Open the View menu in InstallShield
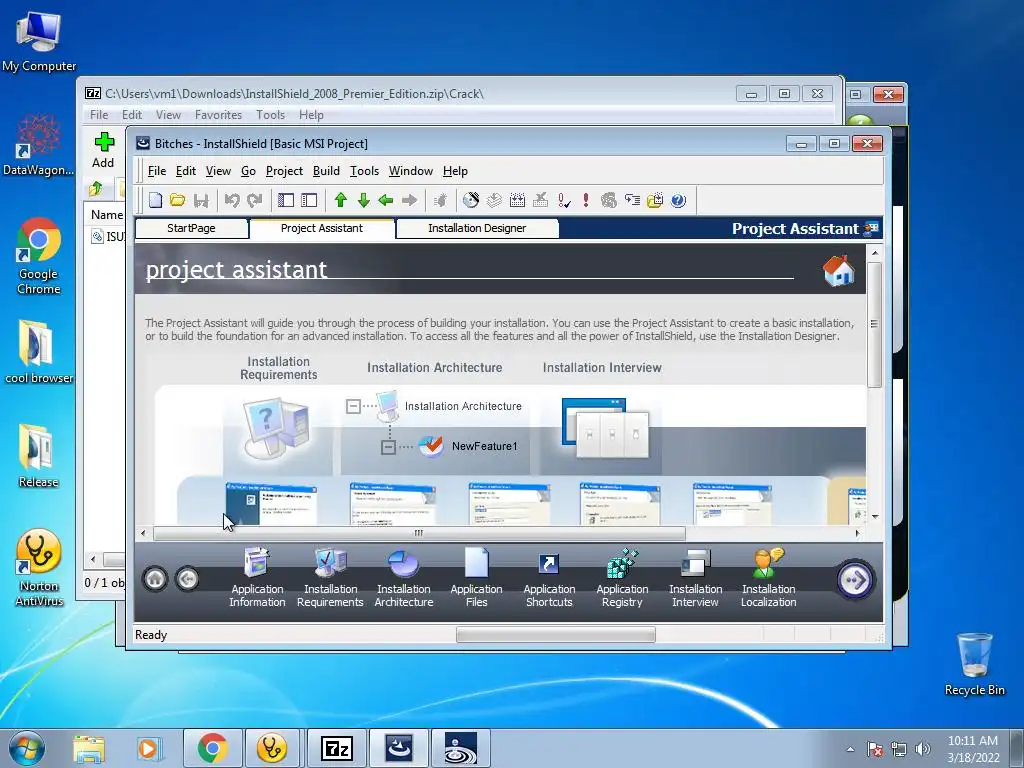1024x768 pixels. 218,171
